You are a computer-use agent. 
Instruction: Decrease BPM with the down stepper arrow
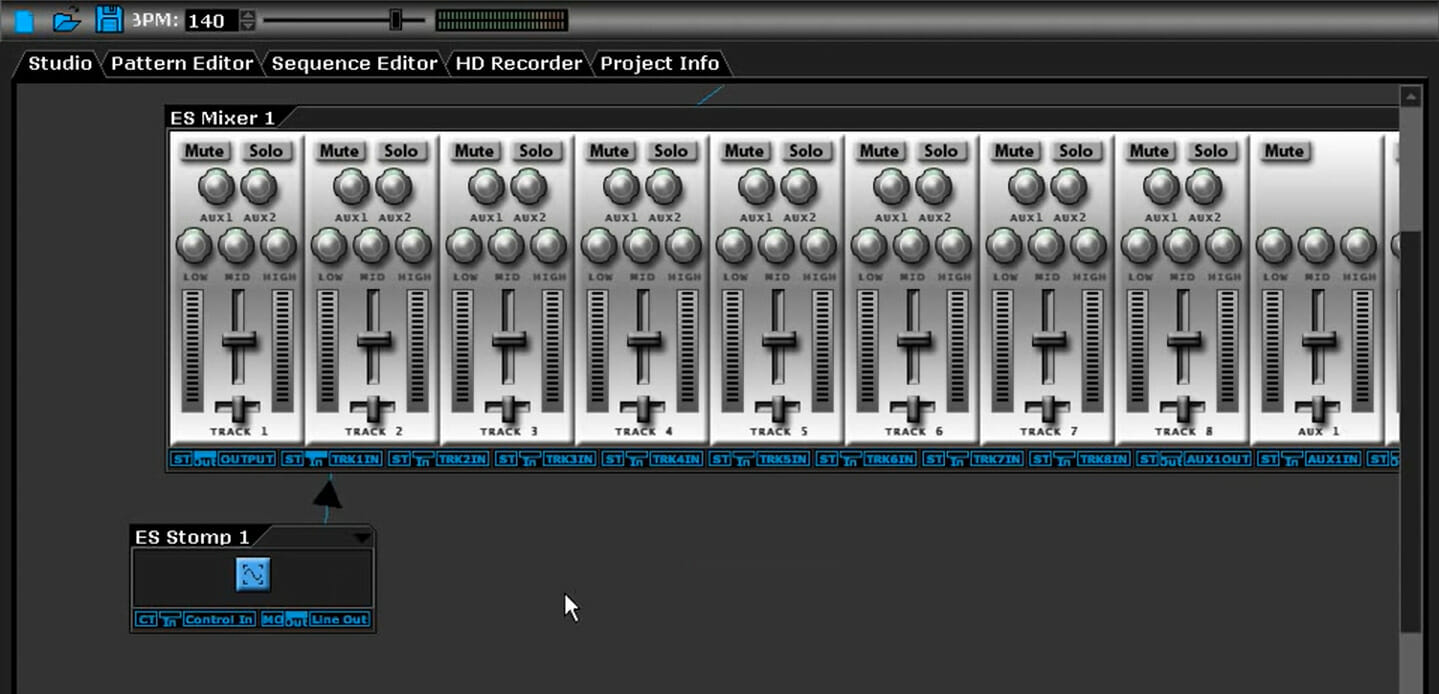248,26
